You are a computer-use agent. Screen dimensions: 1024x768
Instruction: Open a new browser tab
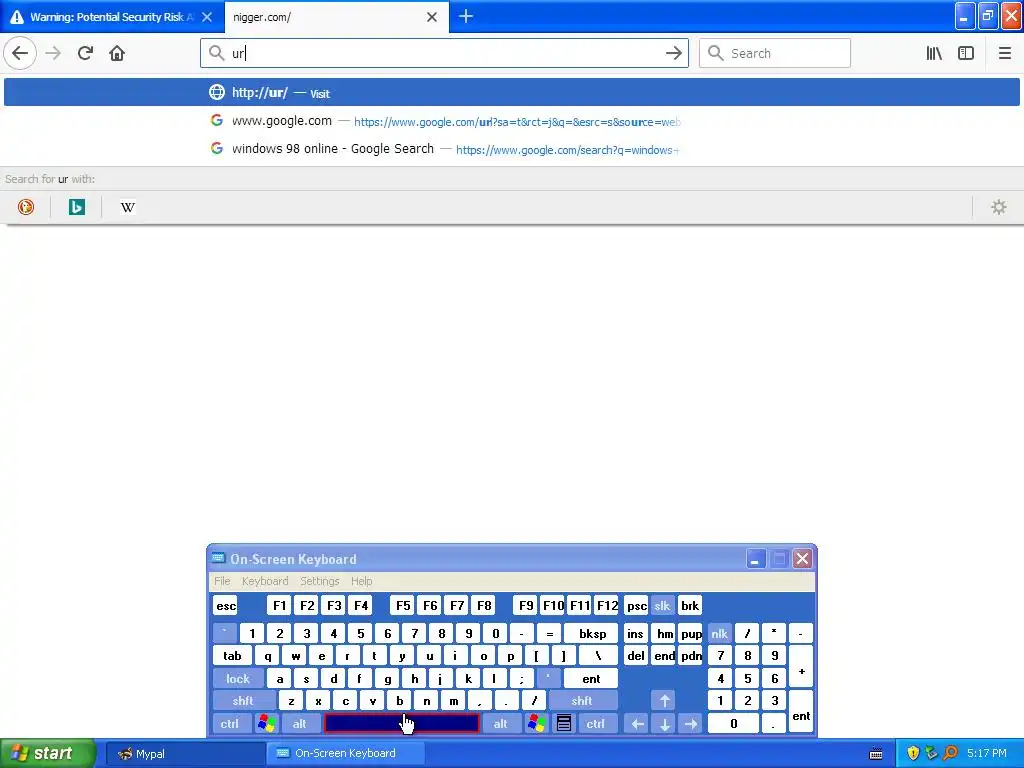click(x=466, y=16)
